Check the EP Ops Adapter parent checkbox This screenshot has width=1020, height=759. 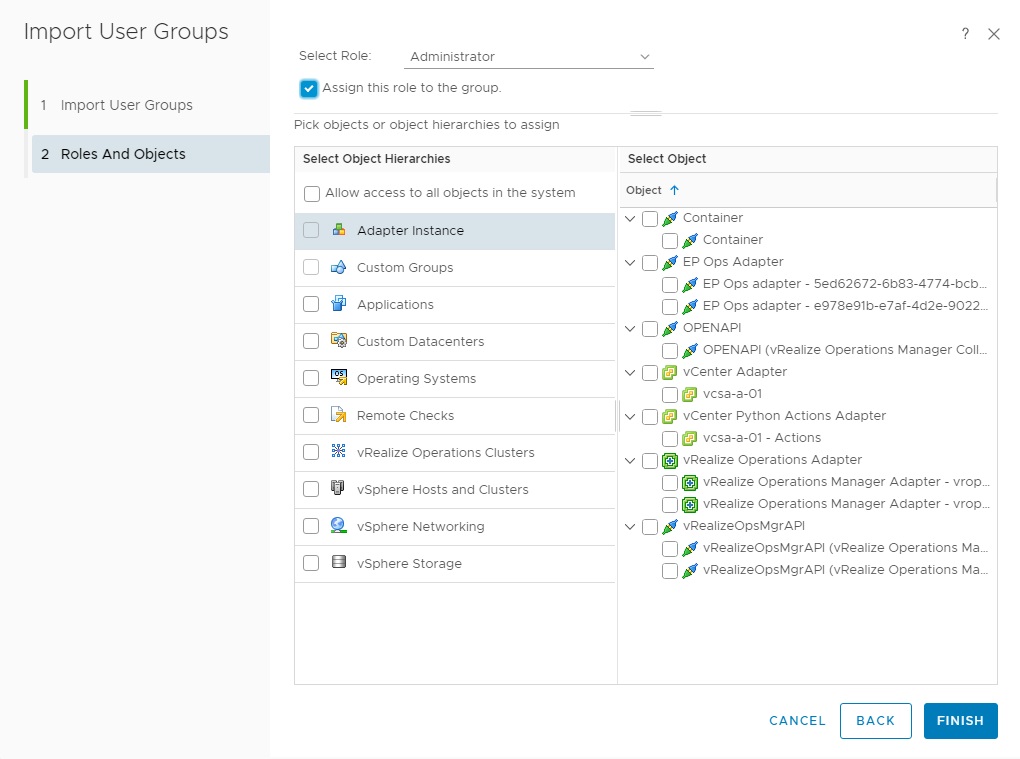tap(650, 263)
